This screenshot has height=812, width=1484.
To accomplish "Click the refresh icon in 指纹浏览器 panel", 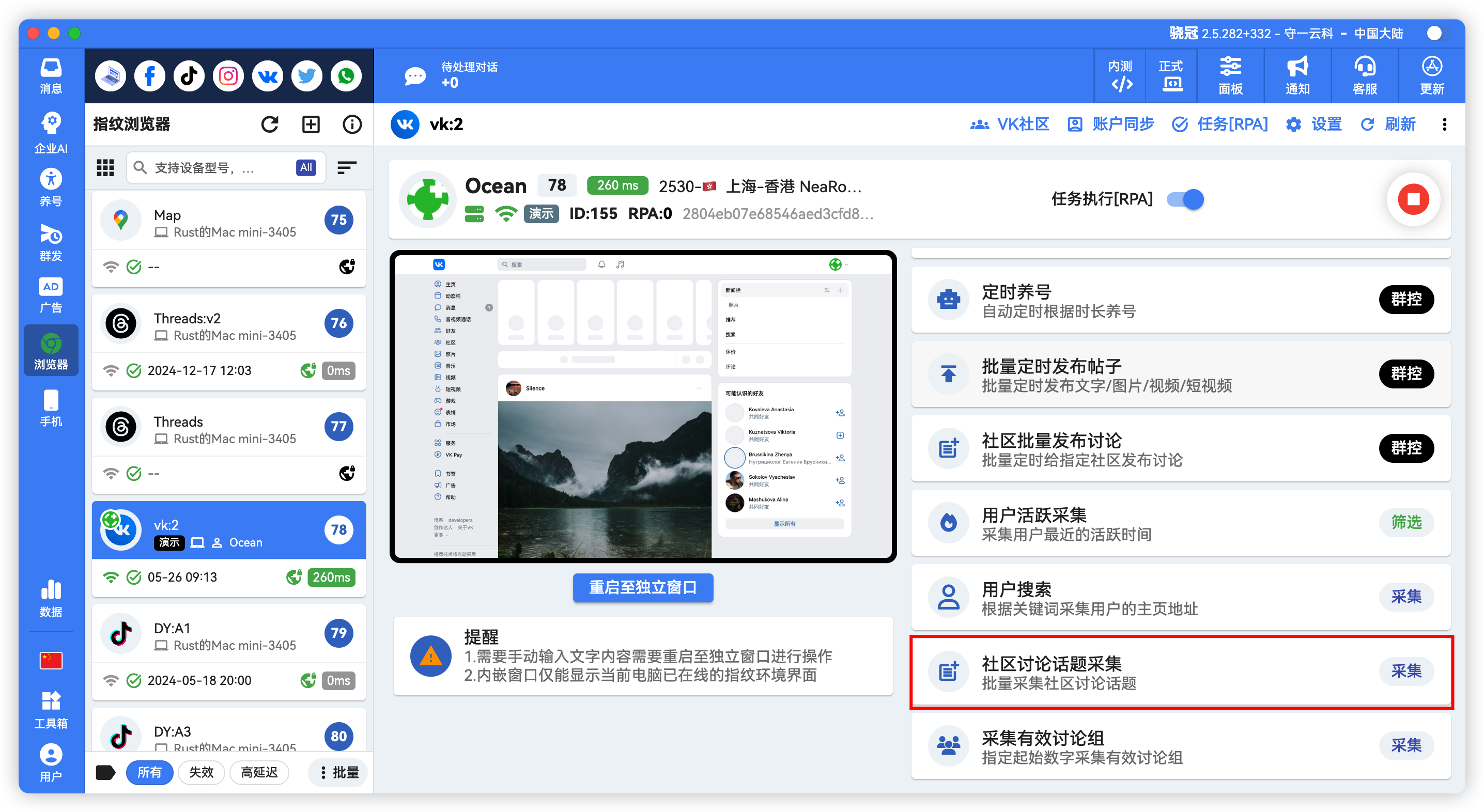I will (270, 124).
